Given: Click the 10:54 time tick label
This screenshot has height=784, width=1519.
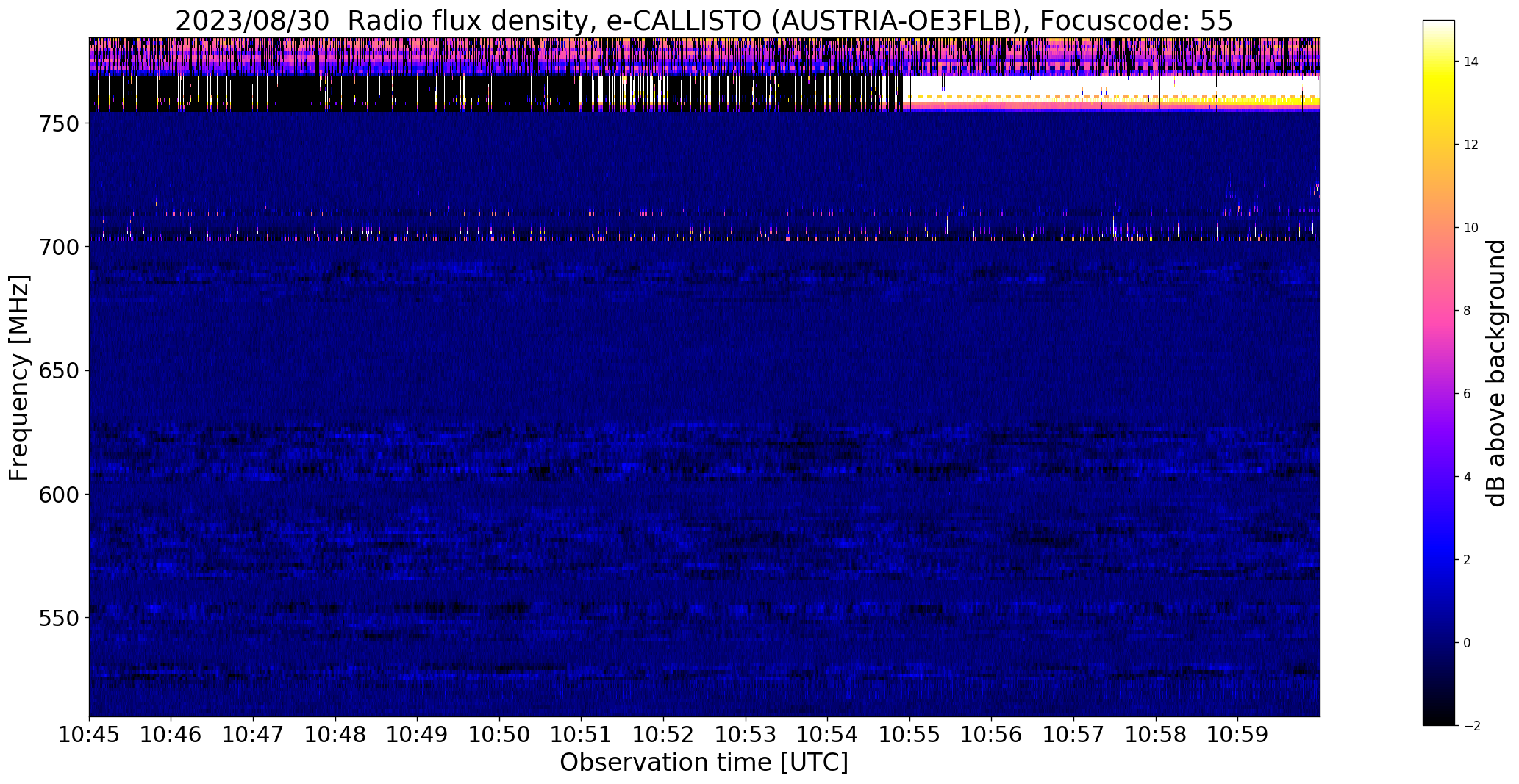Looking at the screenshot, I should click(x=828, y=734).
